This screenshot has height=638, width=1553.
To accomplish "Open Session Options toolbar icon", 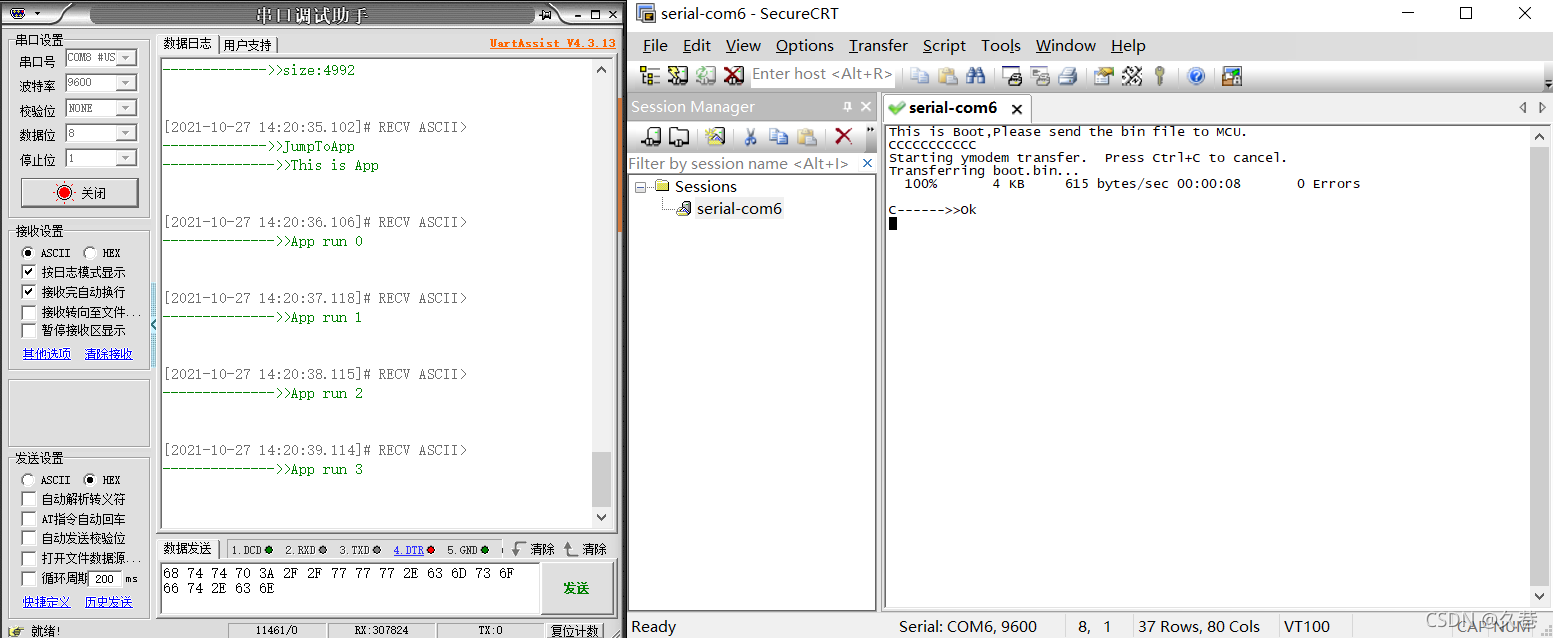I will coord(1104,75).
